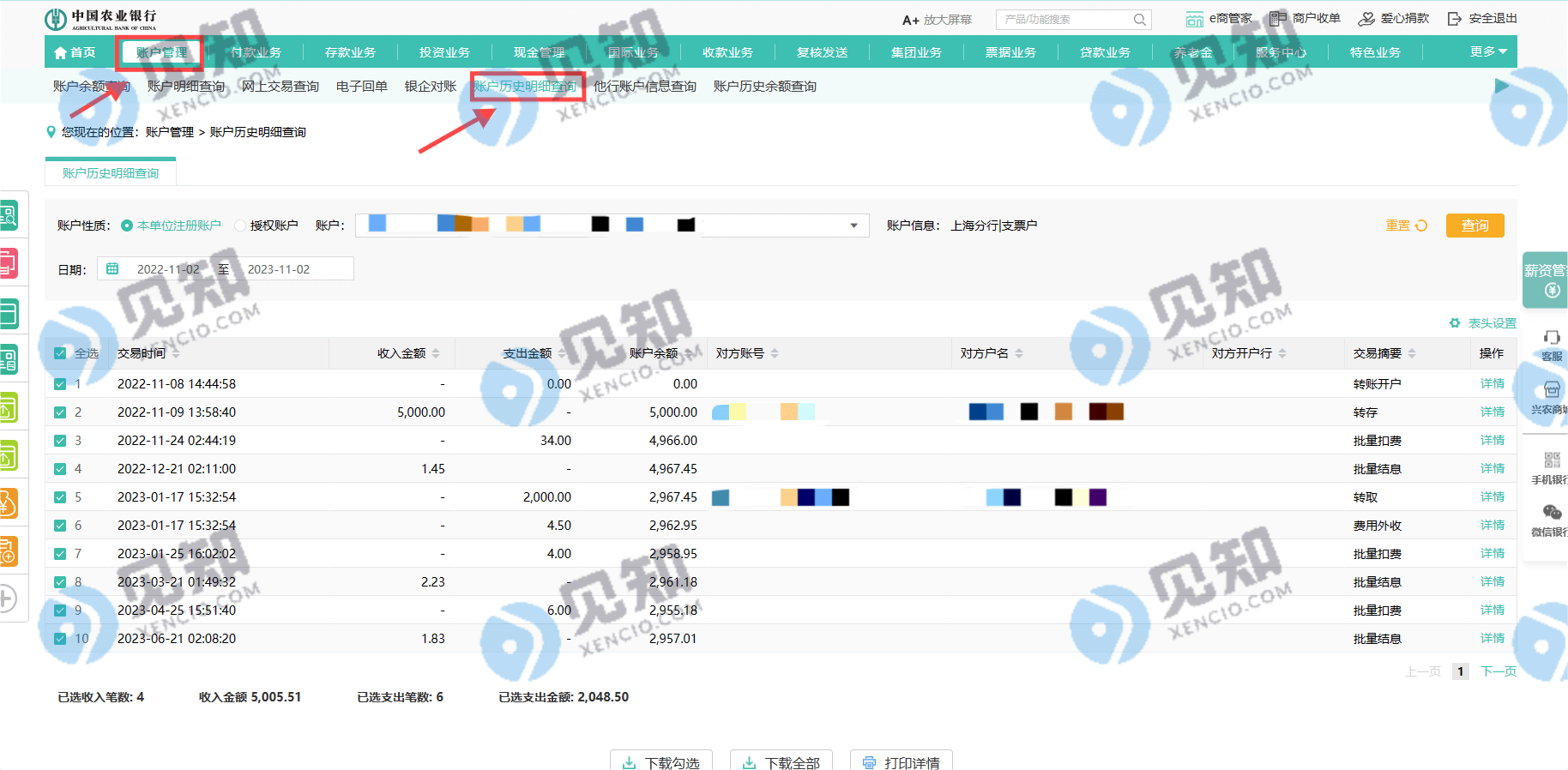
Task: Click the calendar icon in date field
Action: pos(112,269)
